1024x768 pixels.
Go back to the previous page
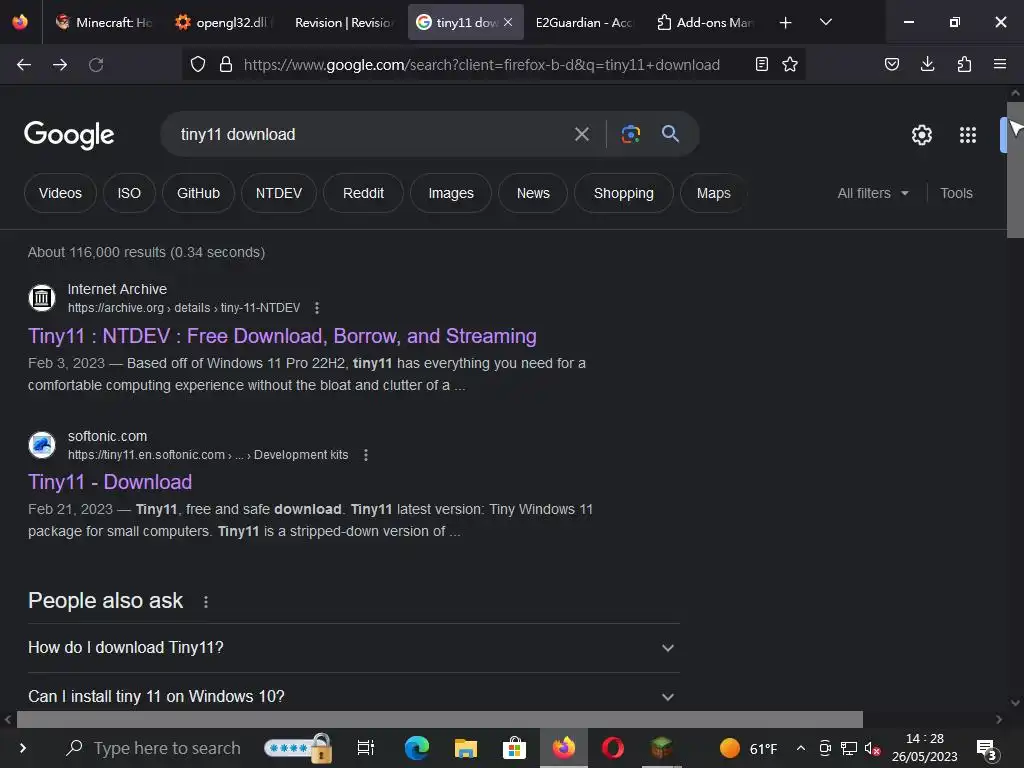pos(24,65)
